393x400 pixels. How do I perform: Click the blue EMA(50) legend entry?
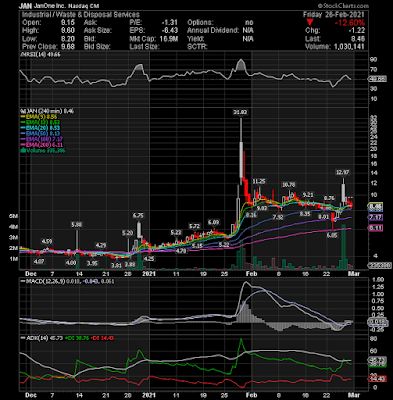tap(40, 134)
